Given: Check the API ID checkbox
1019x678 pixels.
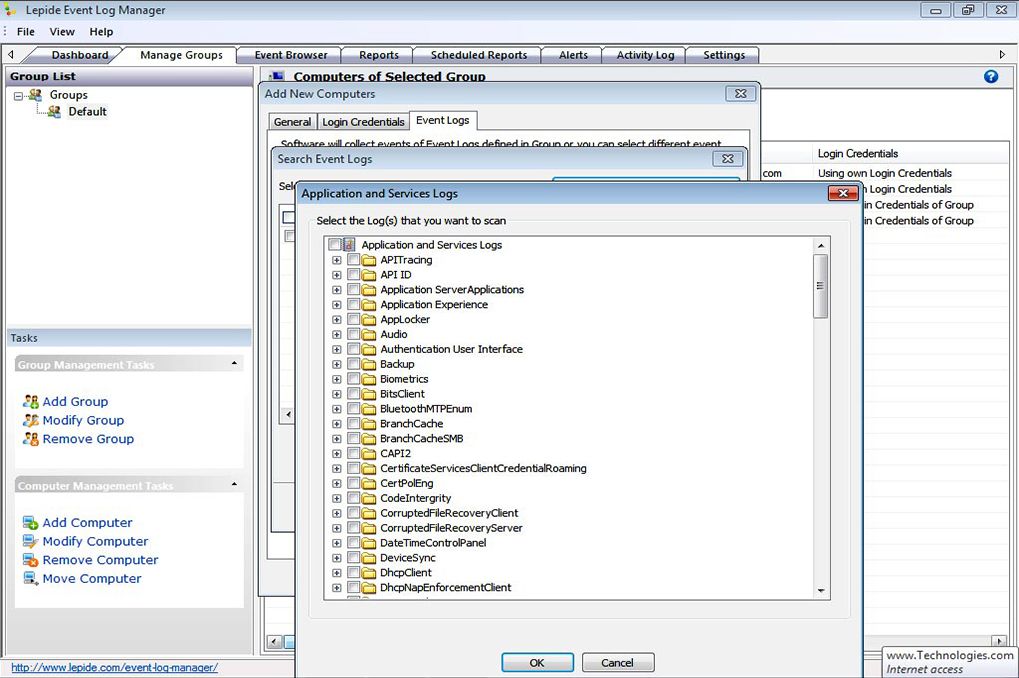Looking at the screenshot, I should 354,275.
